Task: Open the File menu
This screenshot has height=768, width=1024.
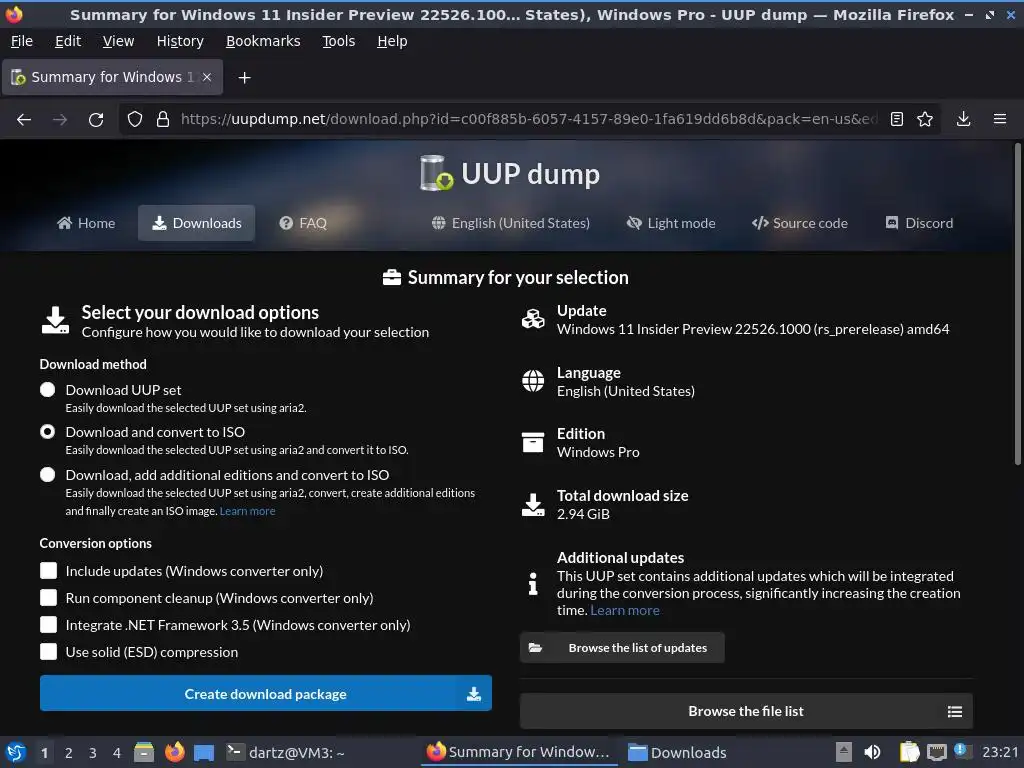Action: point(22,41)
